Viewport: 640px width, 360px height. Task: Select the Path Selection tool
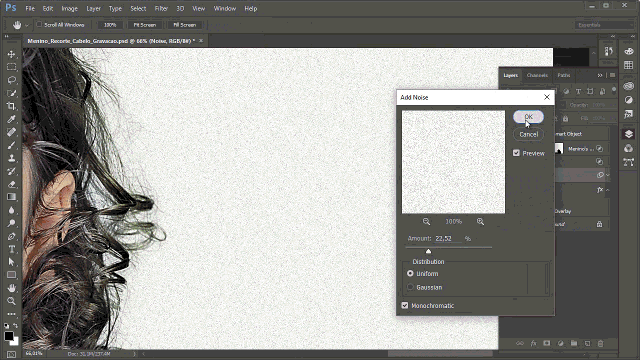11,262
